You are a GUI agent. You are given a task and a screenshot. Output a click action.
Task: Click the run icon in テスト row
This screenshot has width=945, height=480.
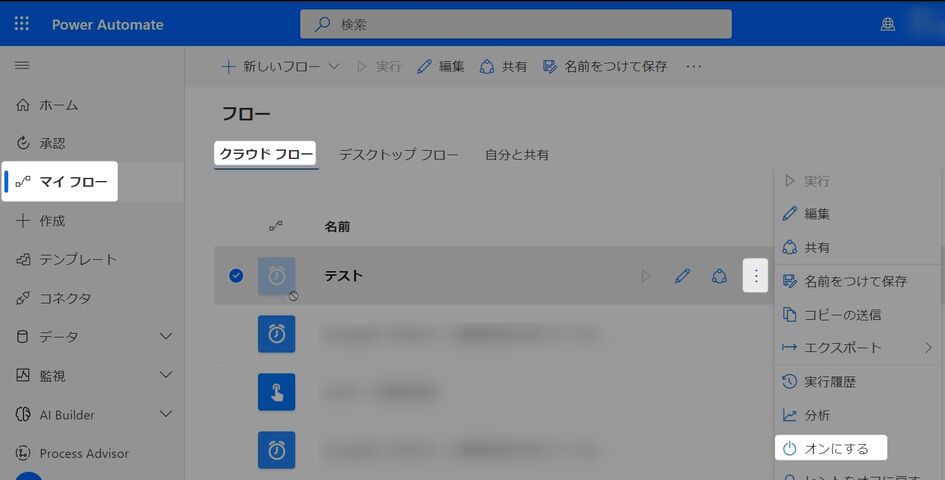coord(645,276)
